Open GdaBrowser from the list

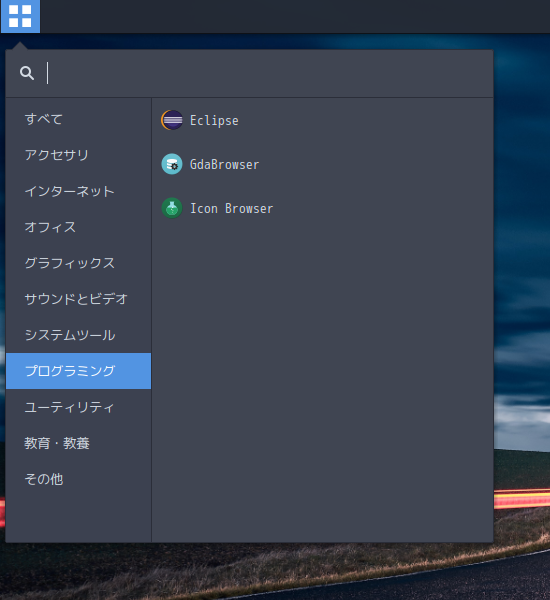click(x=322, y=164)
